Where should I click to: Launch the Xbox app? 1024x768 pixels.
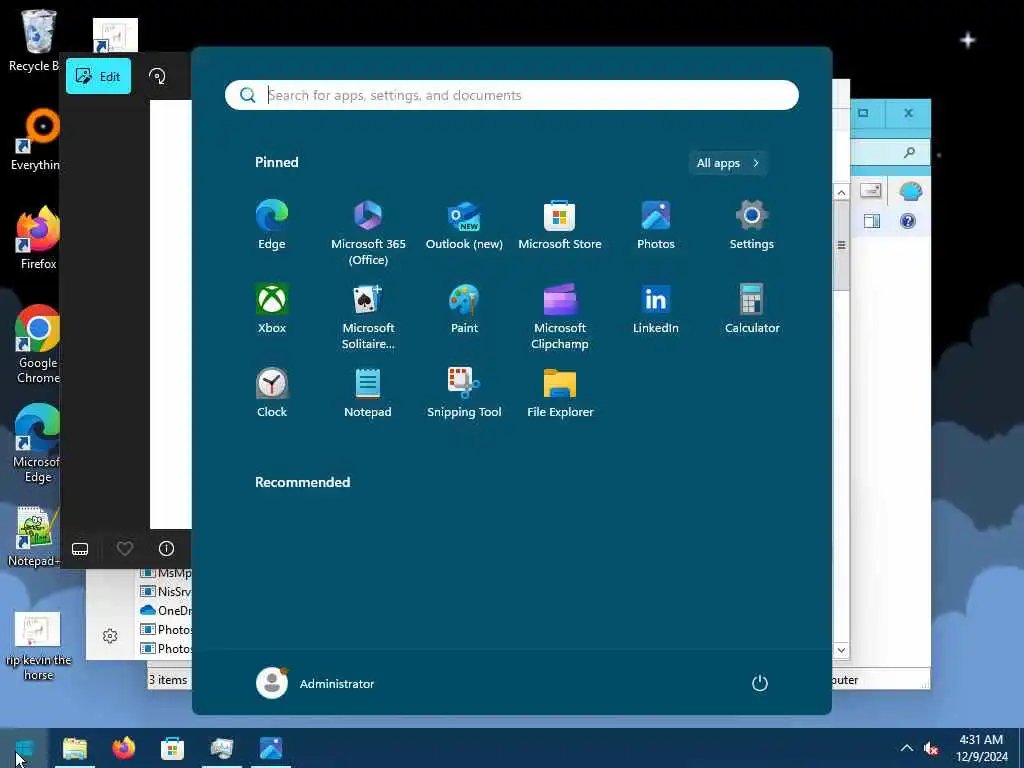click(x=272, y=310)
